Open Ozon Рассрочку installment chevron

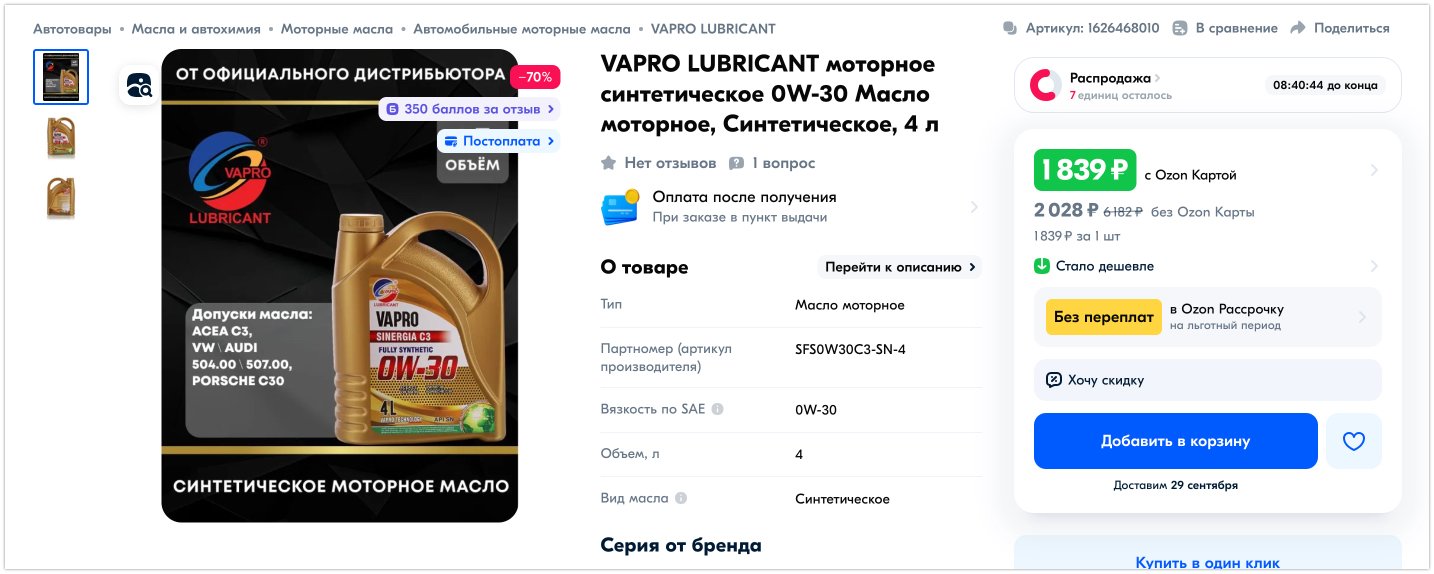tap(1362, 317)
